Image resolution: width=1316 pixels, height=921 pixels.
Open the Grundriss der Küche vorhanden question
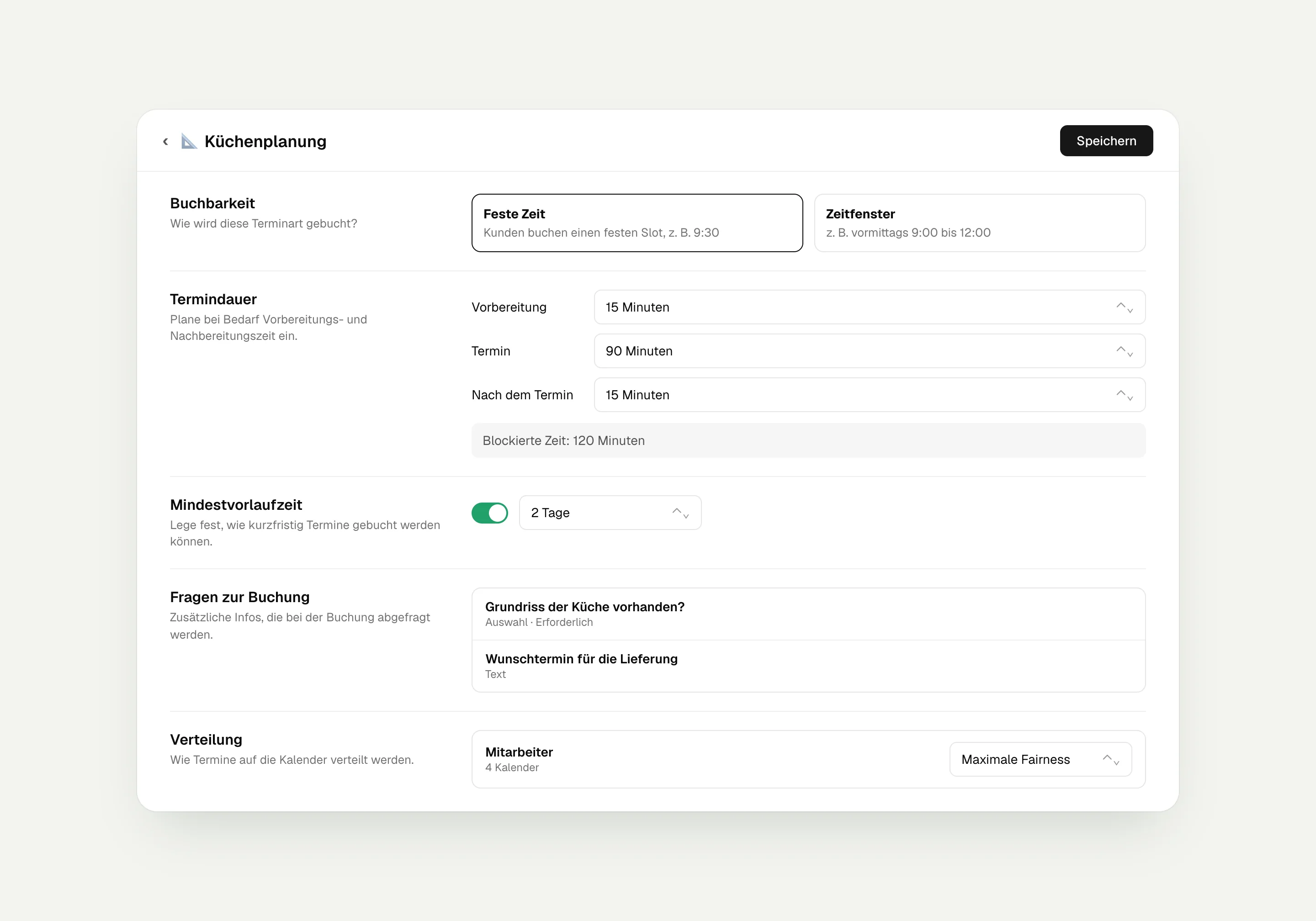tap(808, 614)
